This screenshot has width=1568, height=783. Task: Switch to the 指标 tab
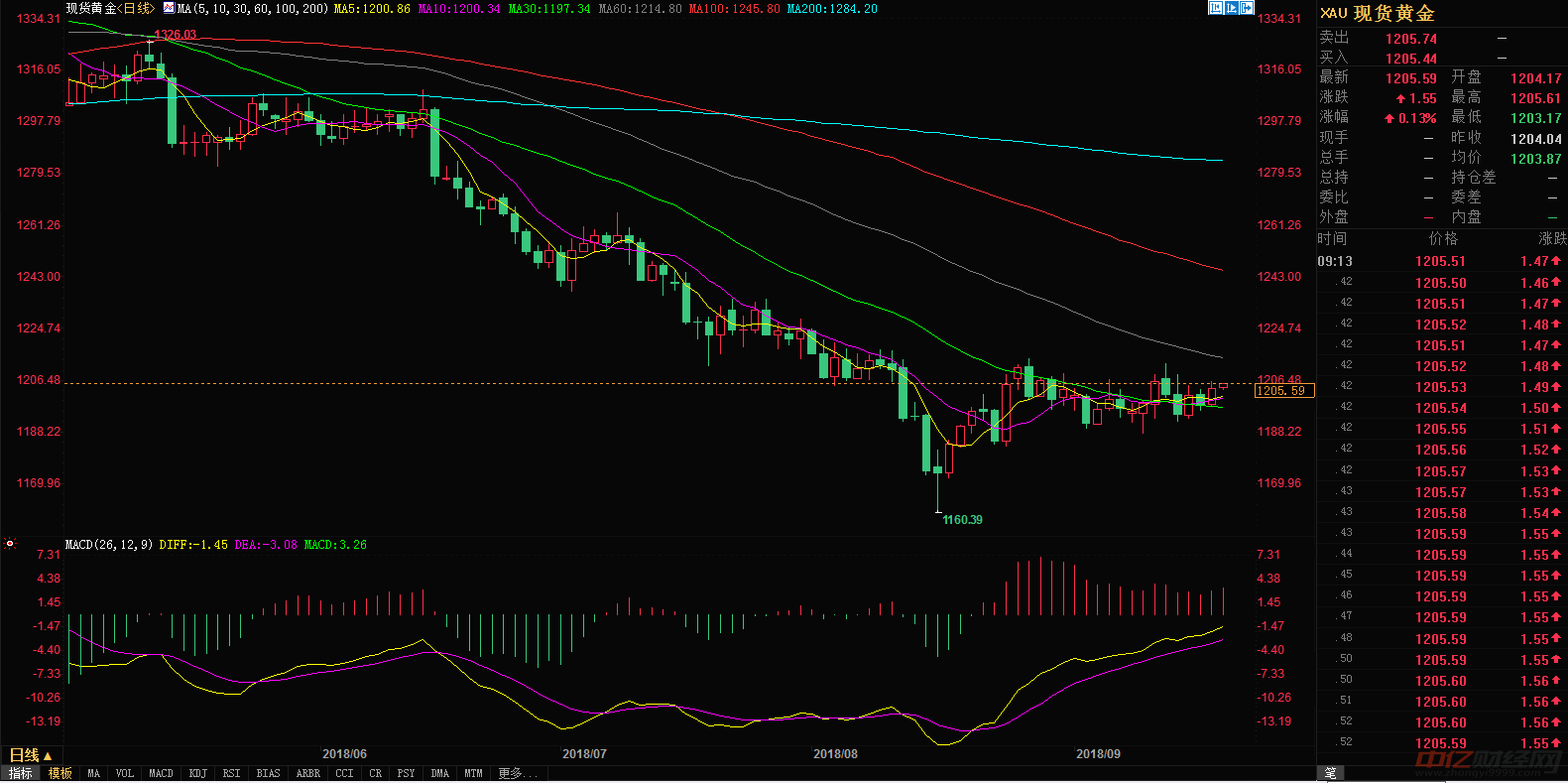point(20,773)
